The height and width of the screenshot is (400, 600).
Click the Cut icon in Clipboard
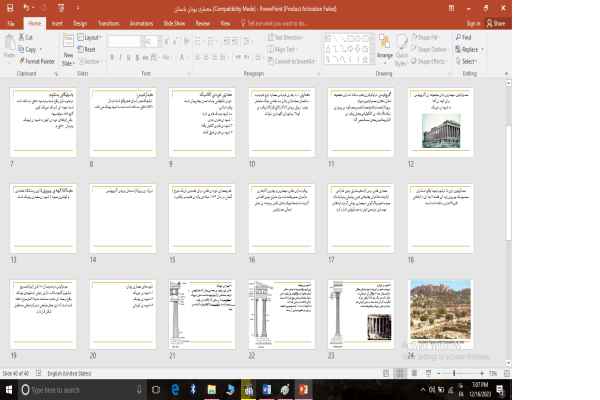[x=28, y=37]
